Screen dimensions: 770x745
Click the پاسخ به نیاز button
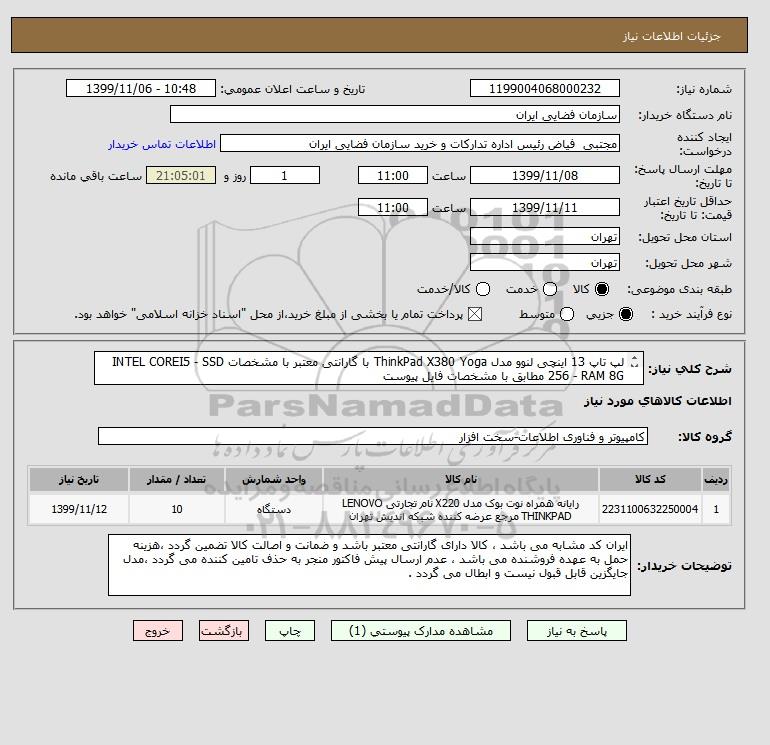tap(577, 631)
